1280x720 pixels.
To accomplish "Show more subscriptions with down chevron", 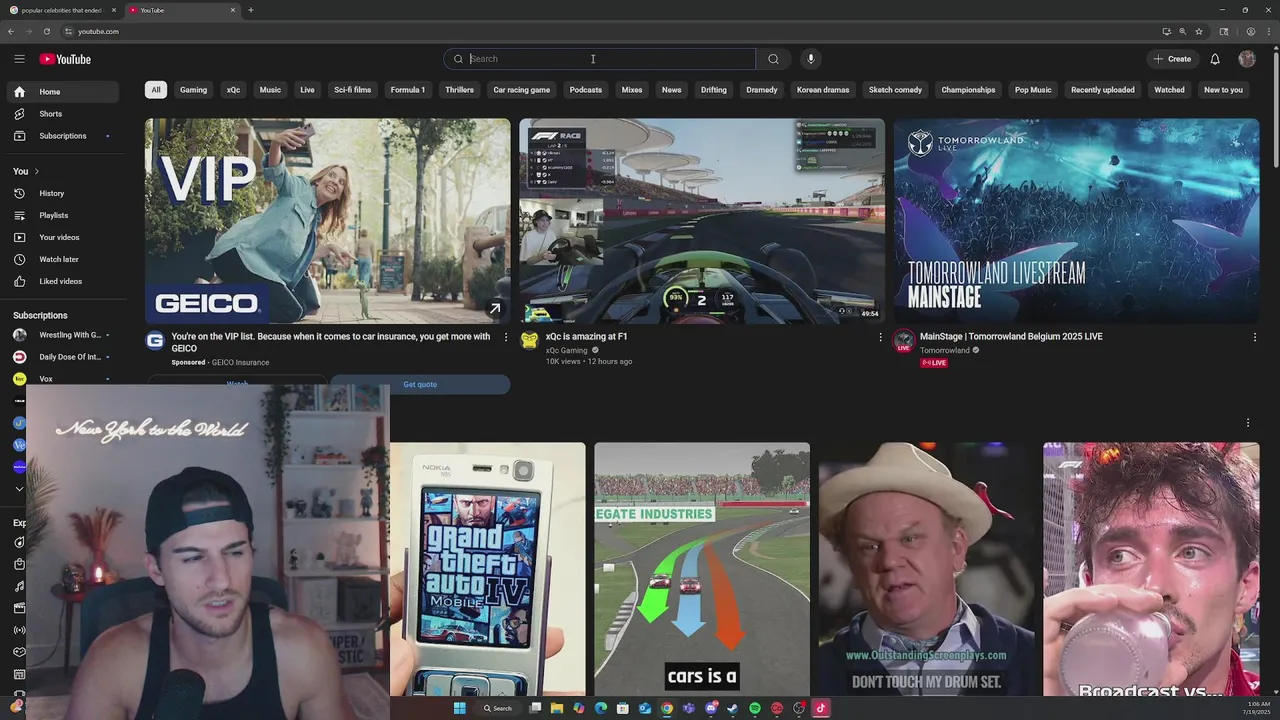I will pyautogui.click(x=19, y=489).
